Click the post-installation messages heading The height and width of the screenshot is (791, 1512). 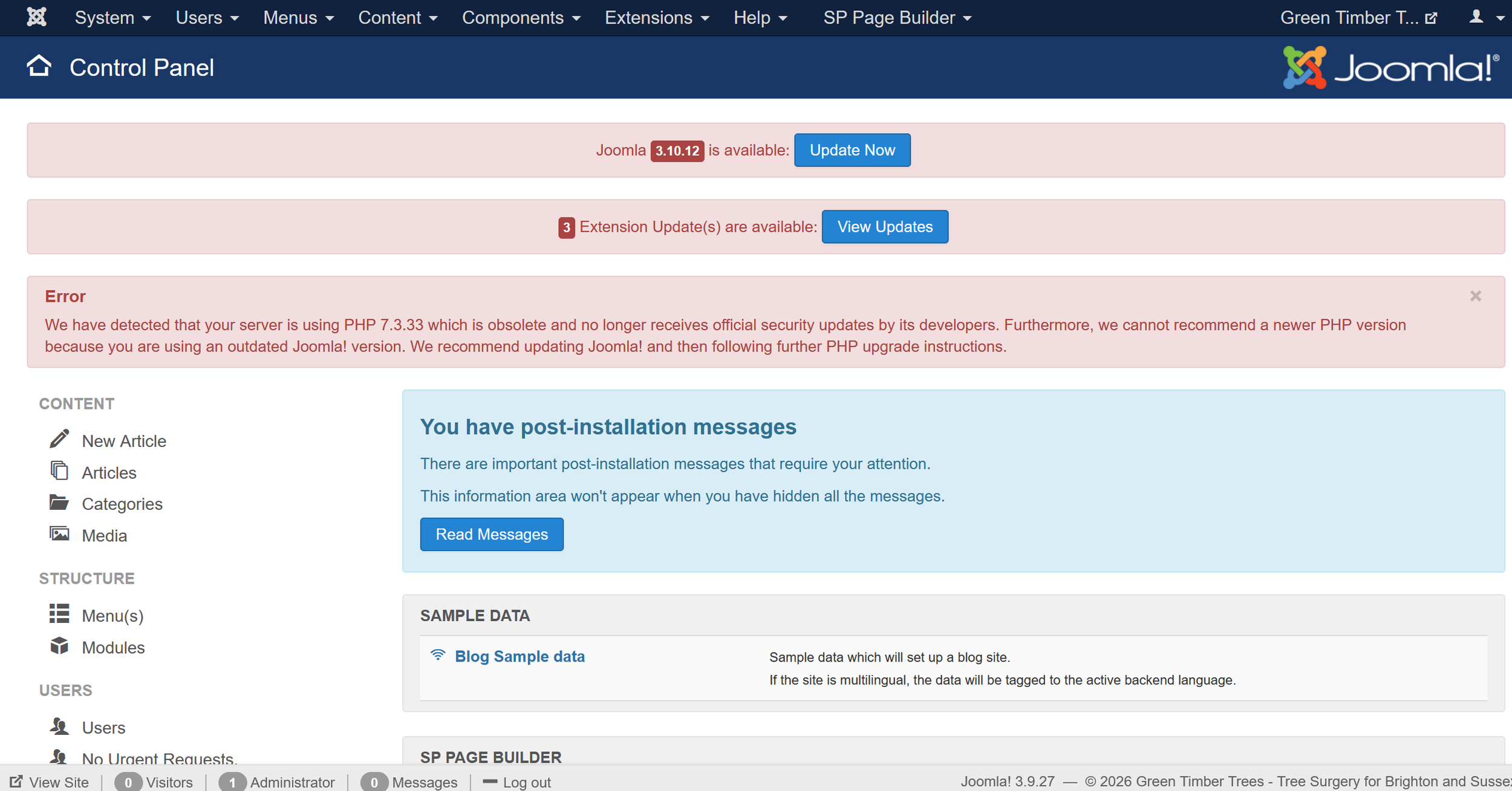(x=608, y=427)
